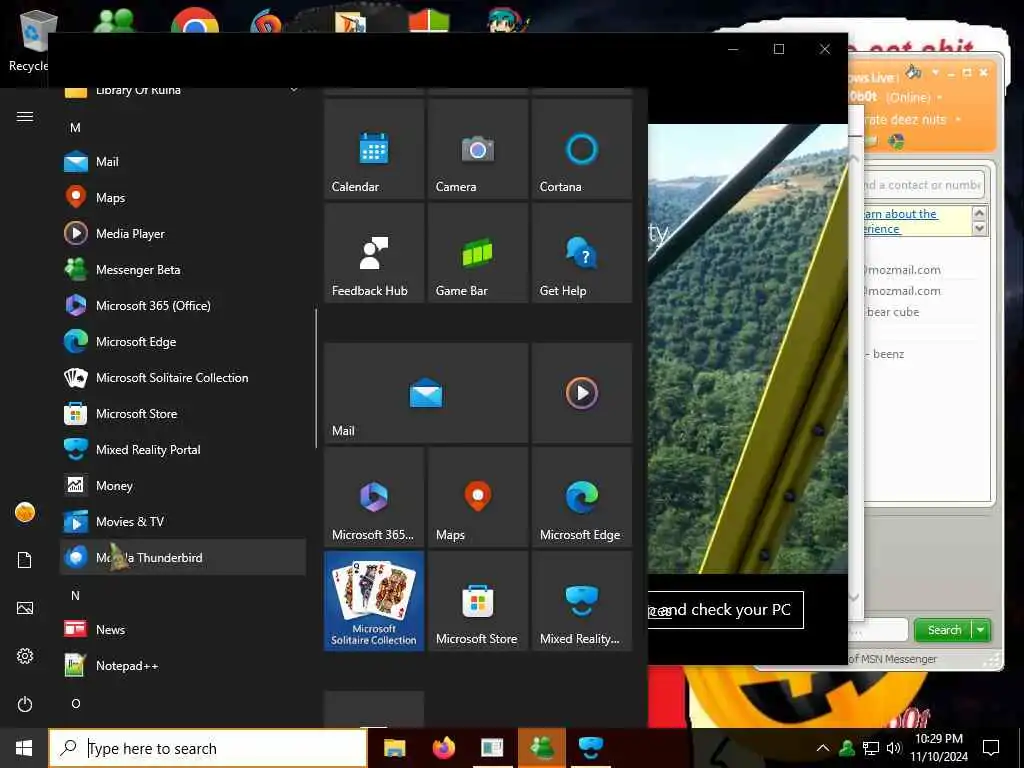Jump to letter M index header
The image size is (1024, 768).
coord(76,128)
